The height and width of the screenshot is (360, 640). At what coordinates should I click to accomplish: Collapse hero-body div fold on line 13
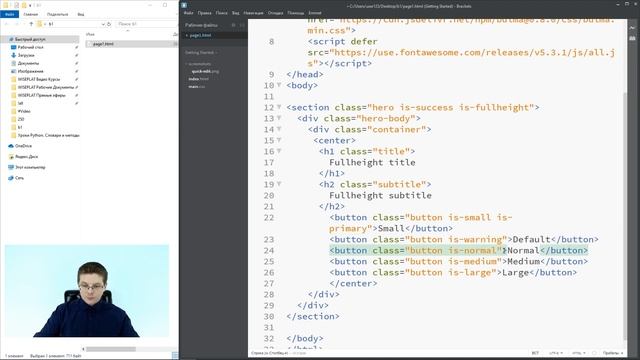coord(279,118)
